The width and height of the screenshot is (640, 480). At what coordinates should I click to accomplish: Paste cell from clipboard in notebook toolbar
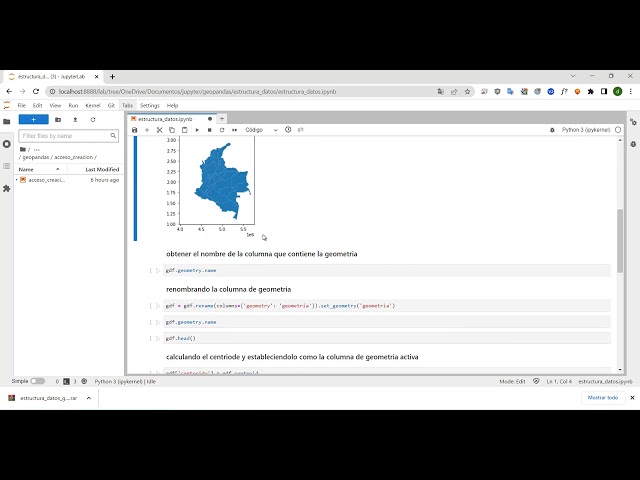[x=184, y=130]
